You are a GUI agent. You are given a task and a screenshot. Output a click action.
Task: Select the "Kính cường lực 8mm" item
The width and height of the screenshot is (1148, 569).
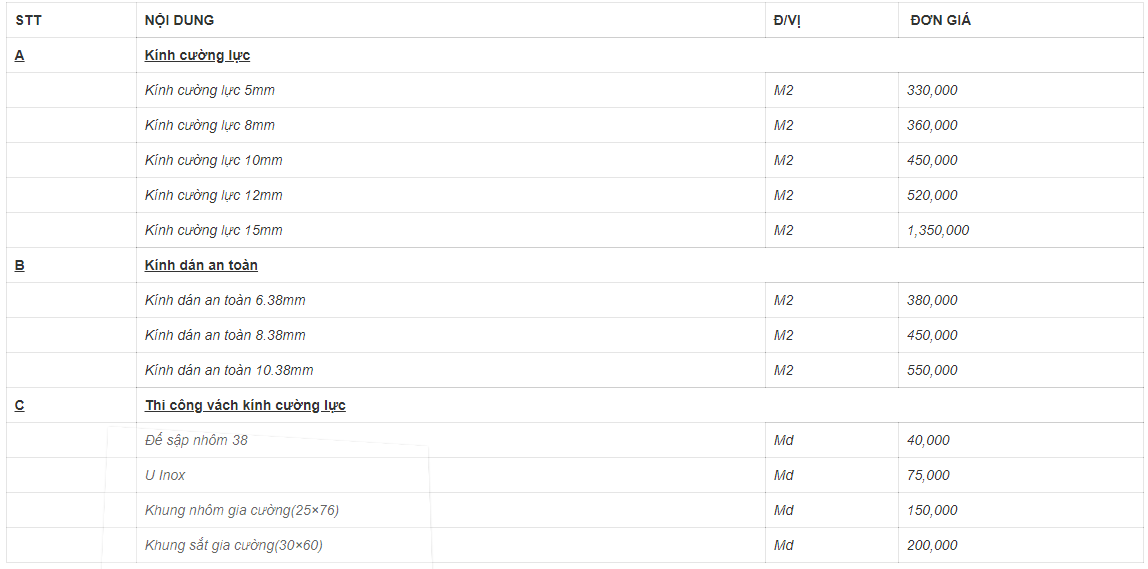209,125
